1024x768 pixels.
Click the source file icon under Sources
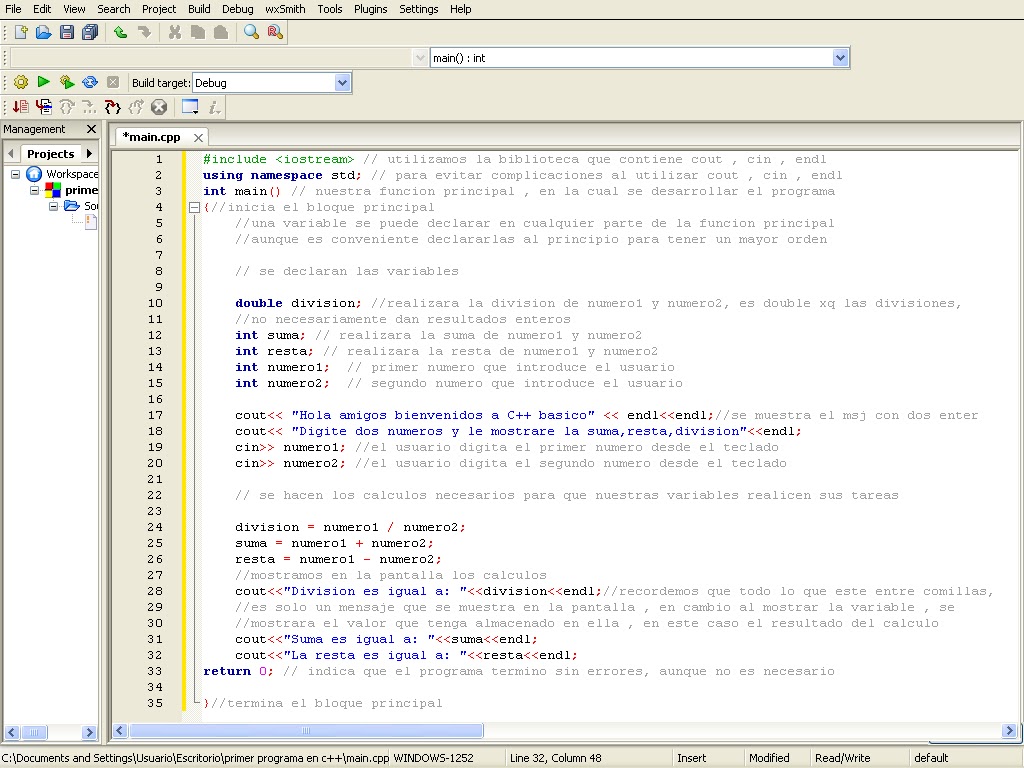click(x=91, y=222)
